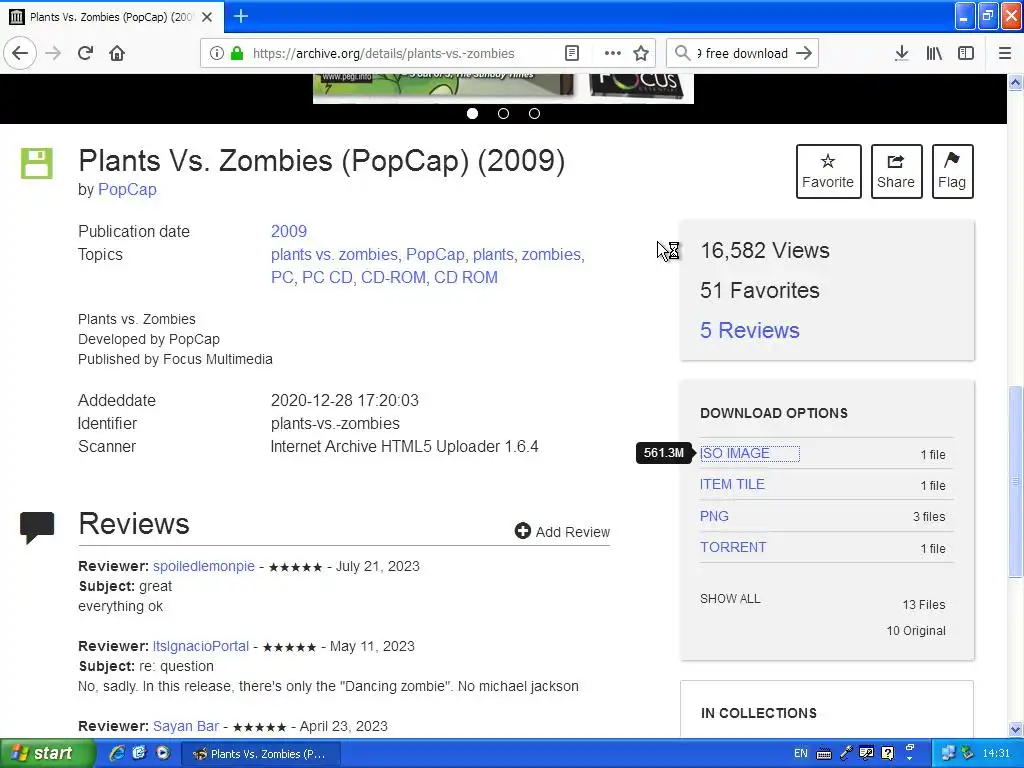Screen dimensions: 1024x768
Task: Click the Reviews speech bubble icon
Action: [x=37, y=528]
